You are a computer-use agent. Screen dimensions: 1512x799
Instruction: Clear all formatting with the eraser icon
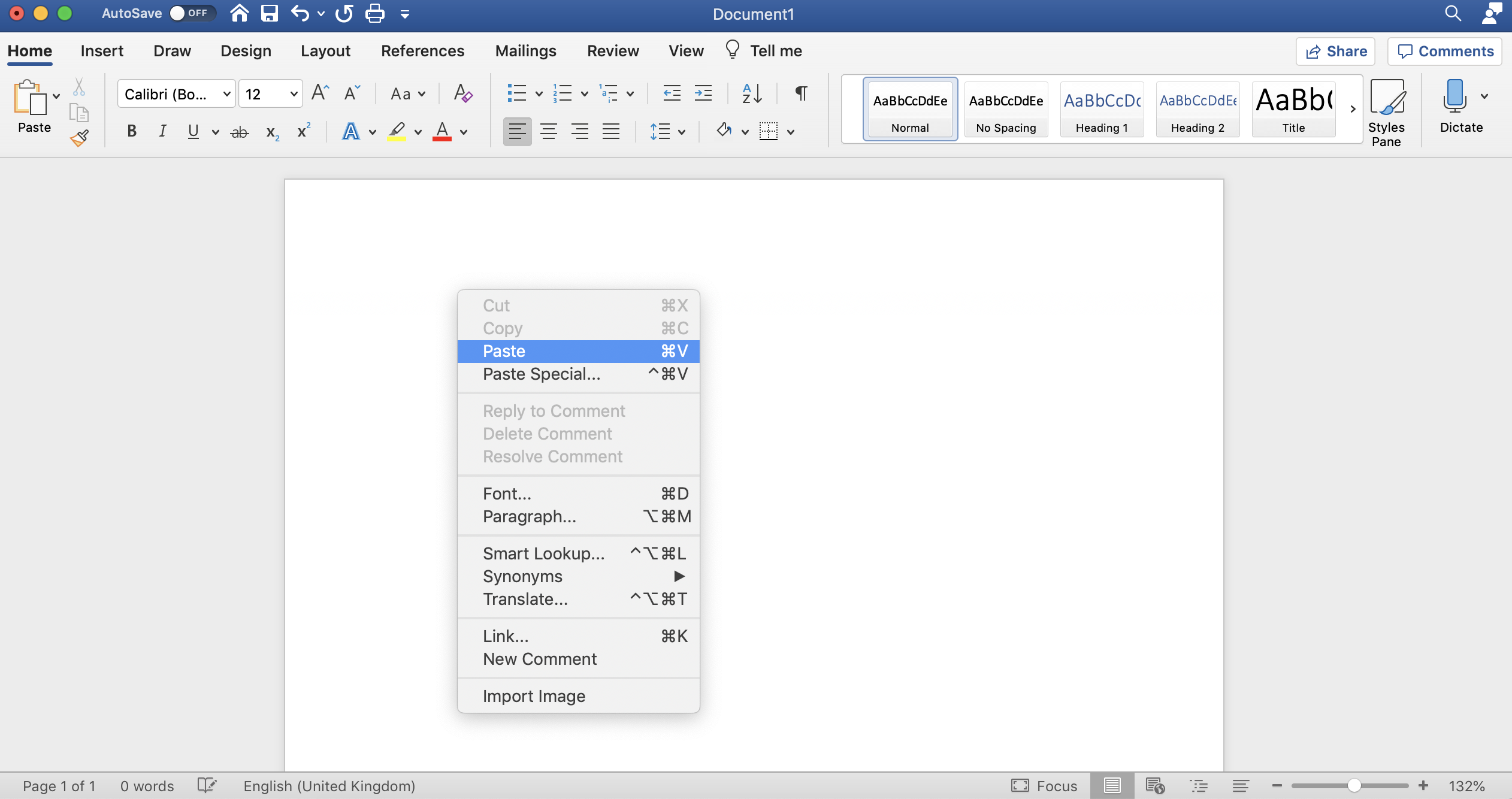[462, 93]
